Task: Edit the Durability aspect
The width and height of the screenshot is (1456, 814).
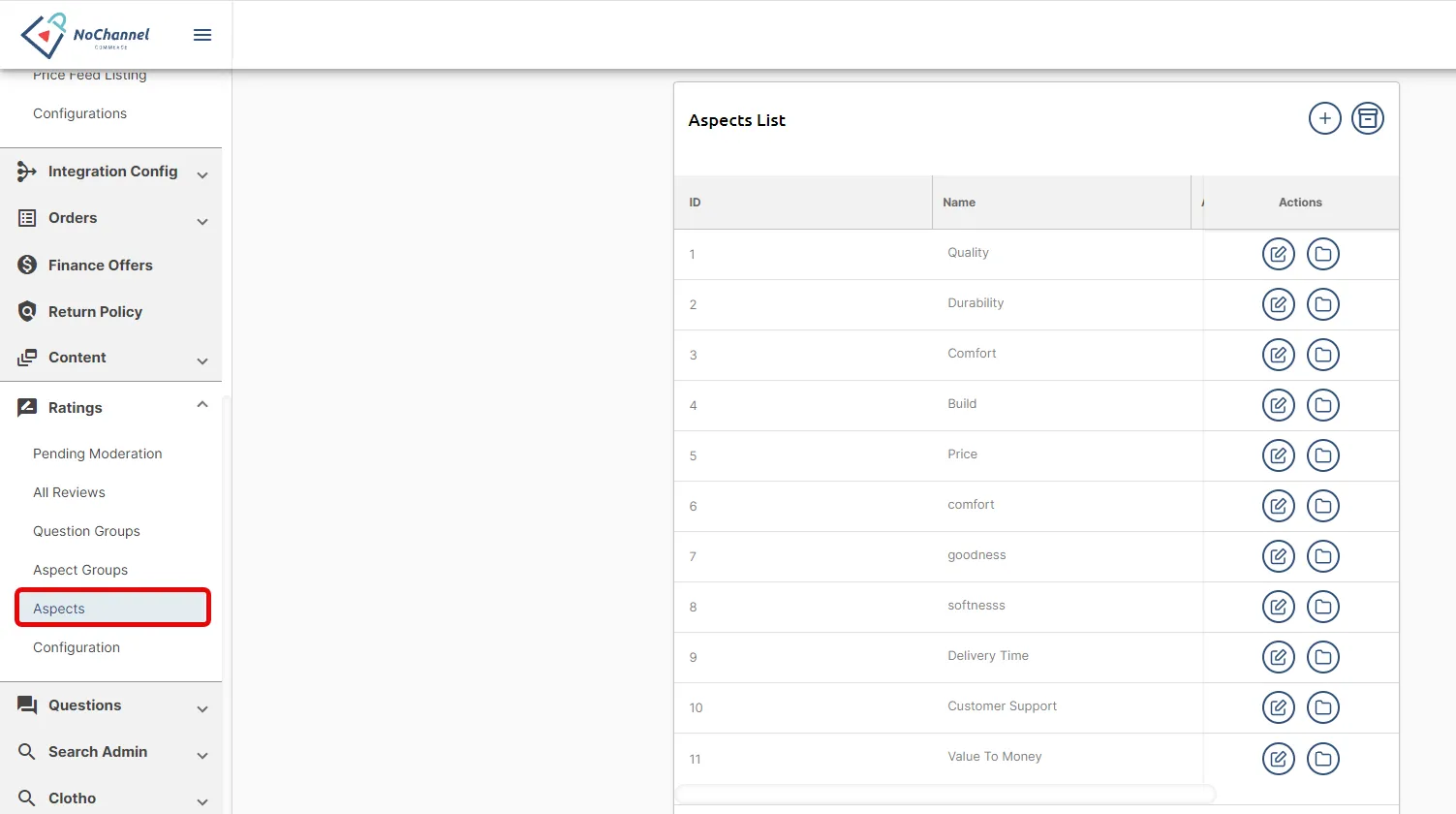Action: point(1278,304)
